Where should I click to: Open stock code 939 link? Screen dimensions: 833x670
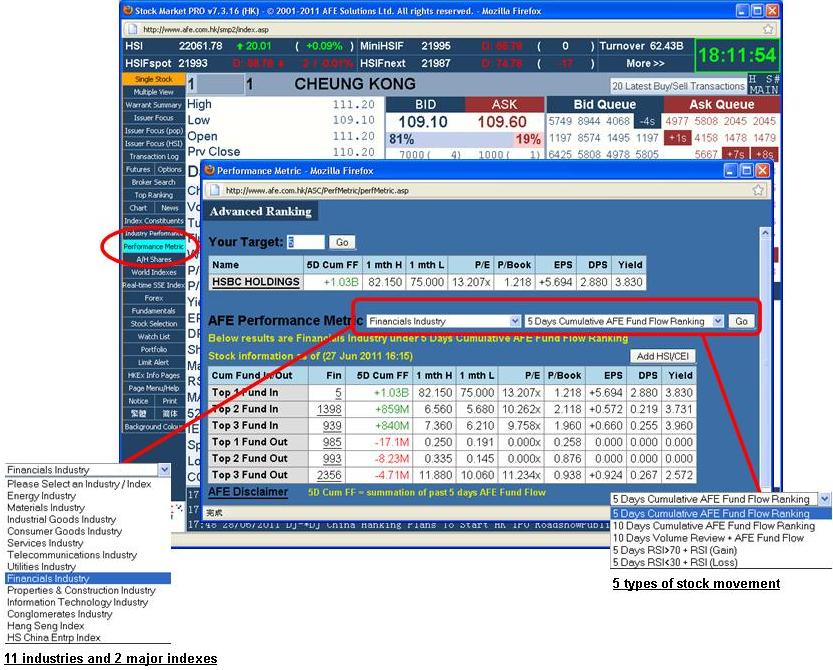[x=332, y=425]
